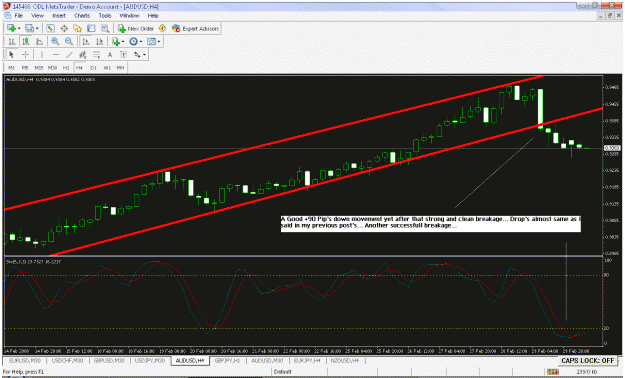The width and height of the screenshot is (625, 378).
Task: Open the Data Window crosshair icon
Action: [64, 28]
